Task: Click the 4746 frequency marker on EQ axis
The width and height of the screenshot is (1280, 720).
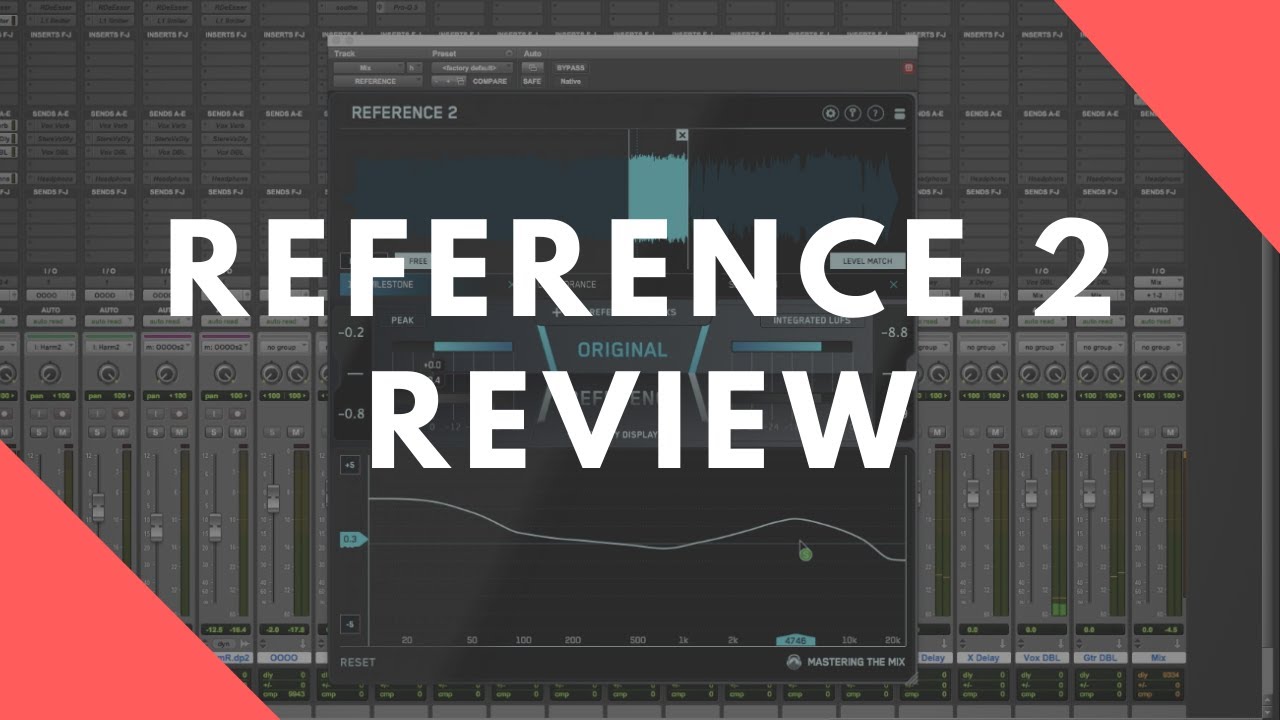Action: coord(796,640)
